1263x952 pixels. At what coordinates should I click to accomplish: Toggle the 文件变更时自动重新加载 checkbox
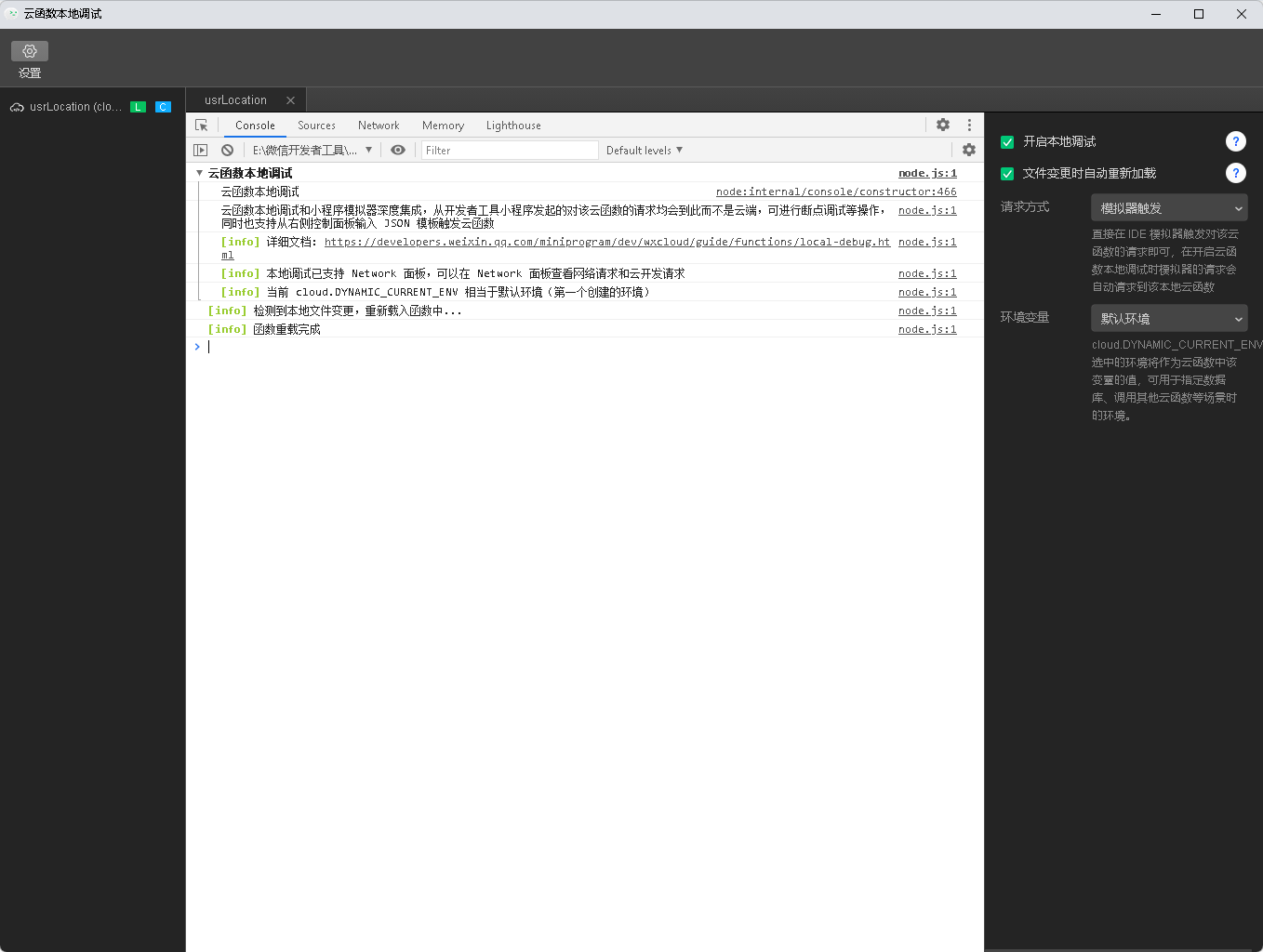1006,173
